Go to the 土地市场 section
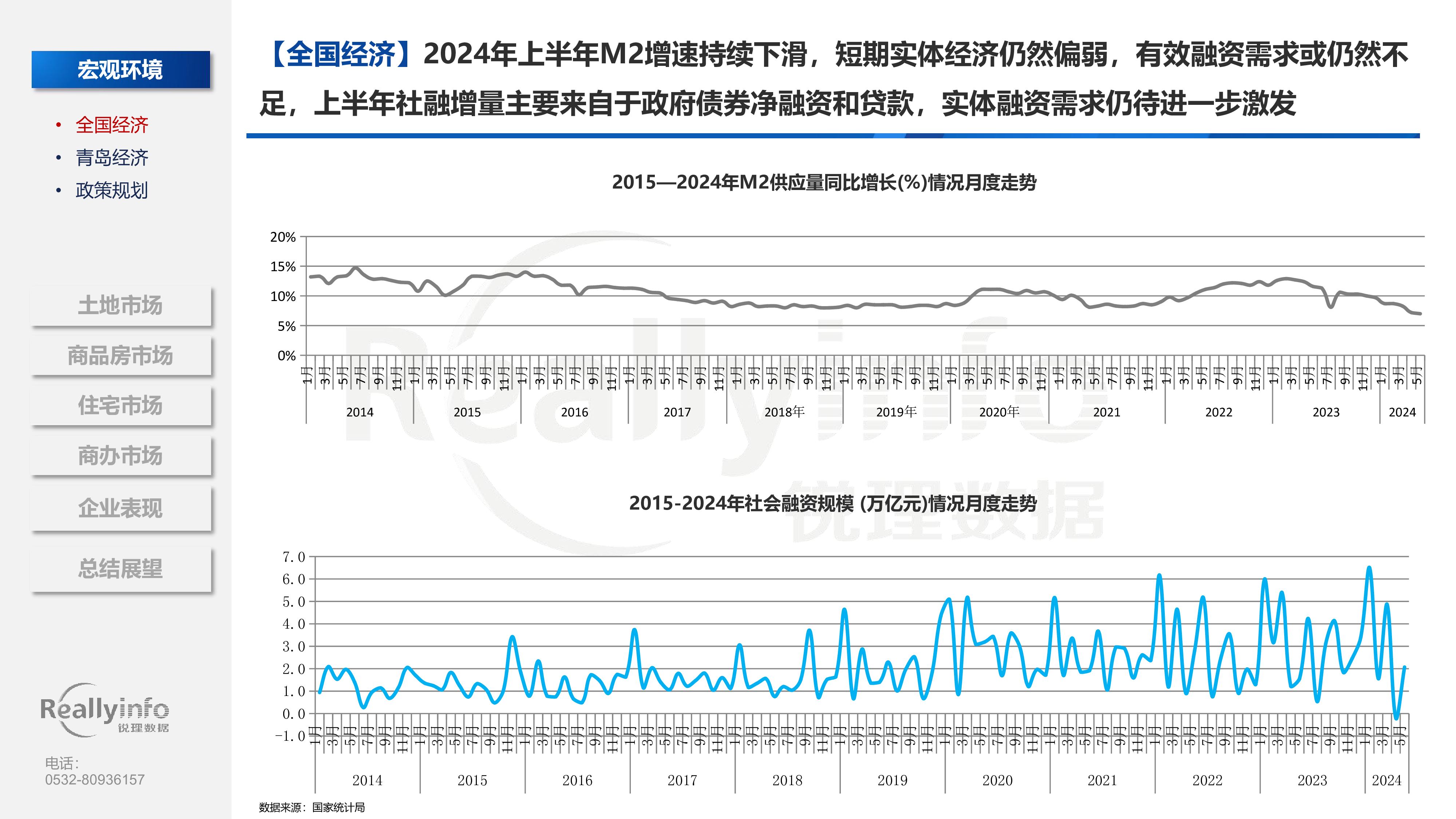The height and width of the screenshot is (819, 1456). 120,305
